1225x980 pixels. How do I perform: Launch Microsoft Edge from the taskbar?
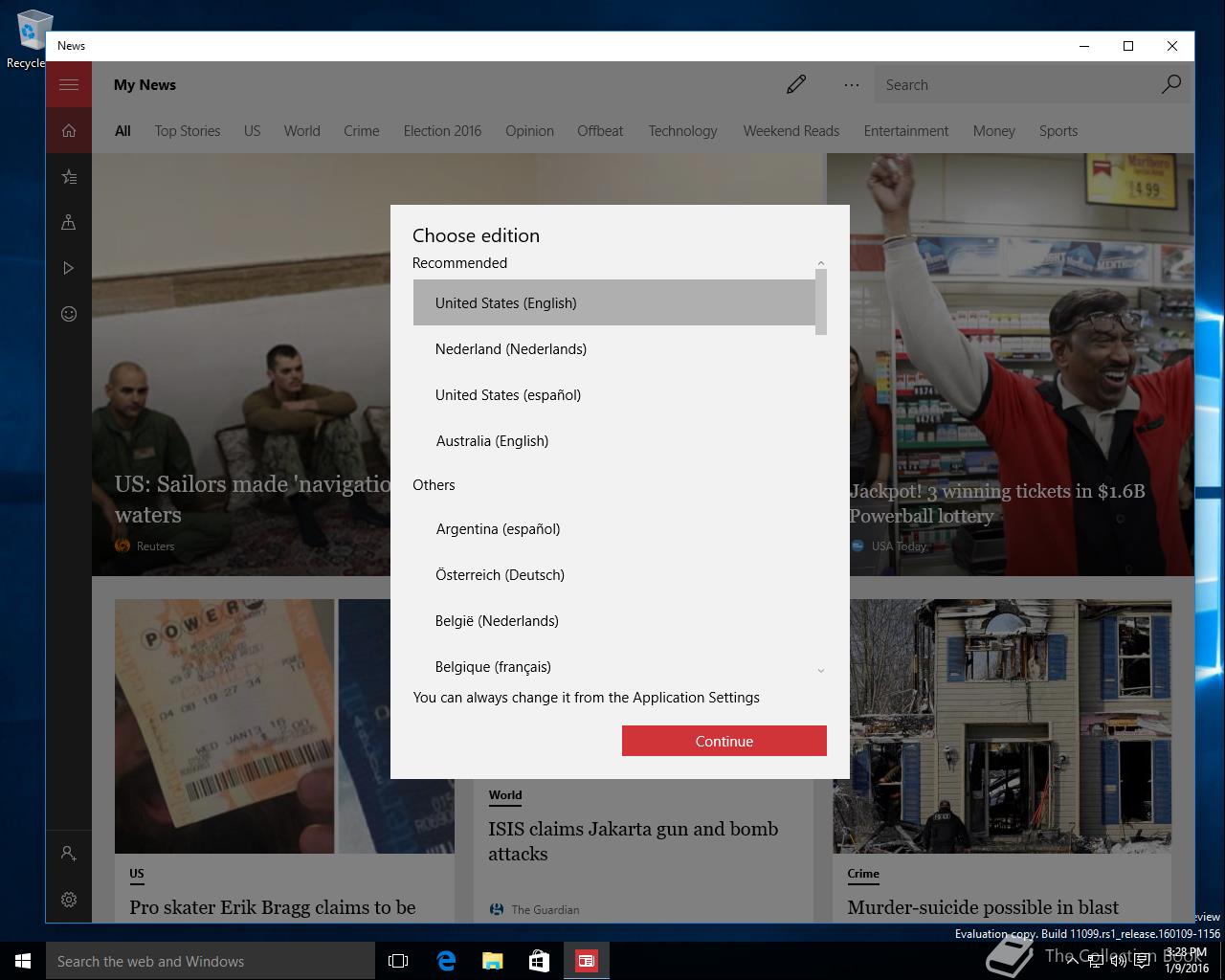click(445, 961)
